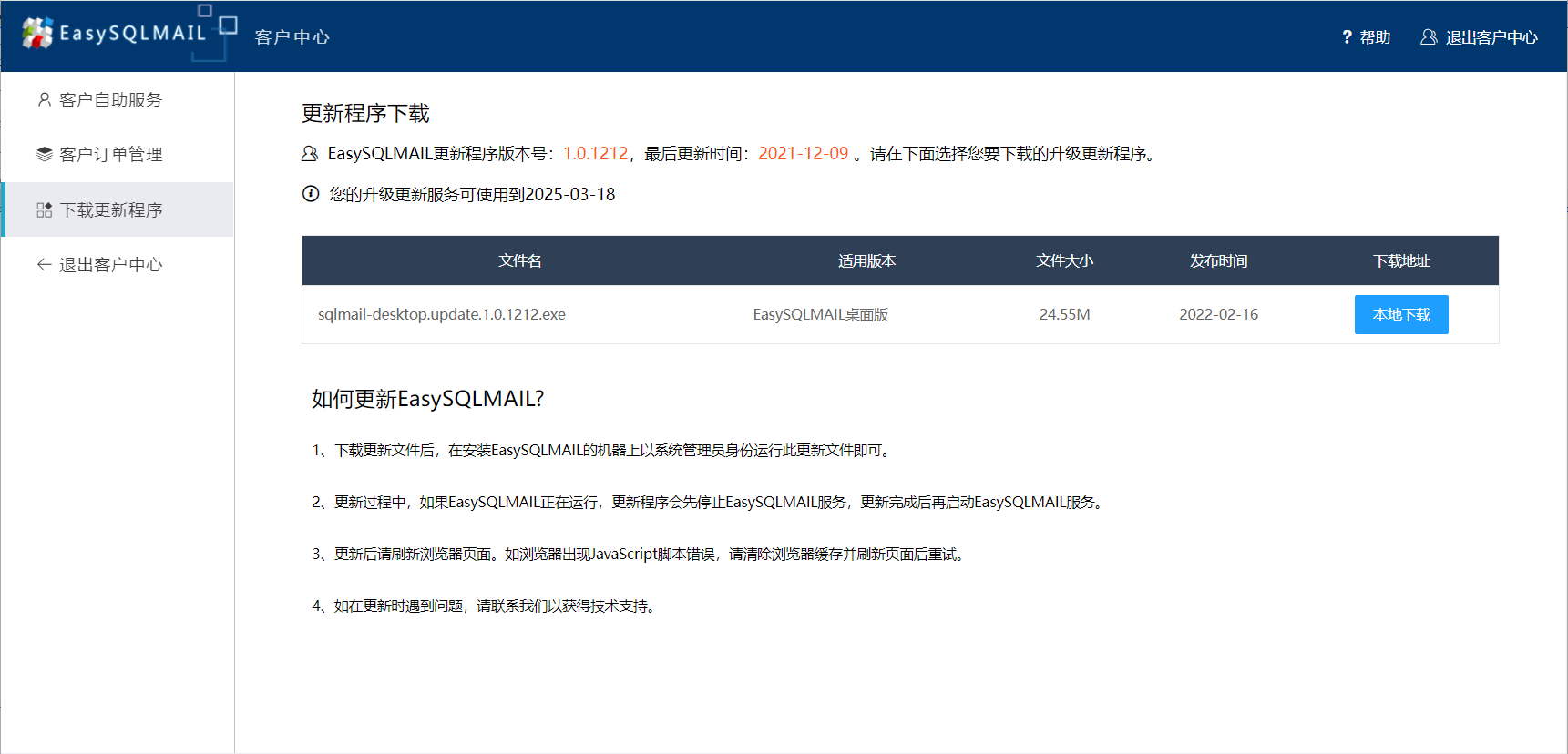This screenshot has width=1568, height=754.
Task: Choose 退出客户中心 in the sidebar
Action: (118, 264)
